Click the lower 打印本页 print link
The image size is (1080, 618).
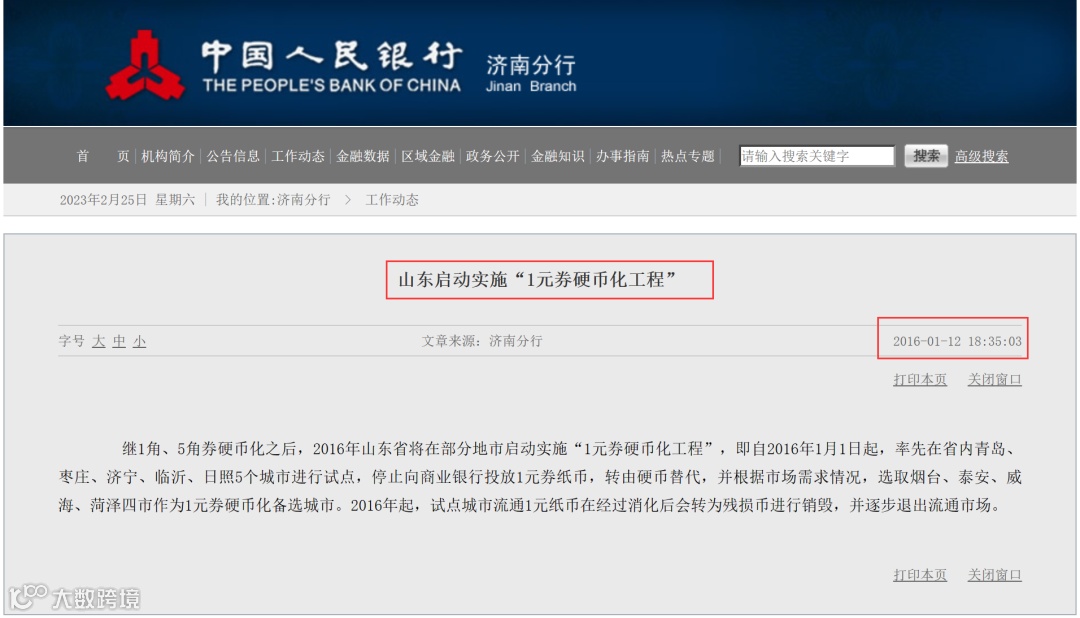pyautogui.click(x=920, y=575)
